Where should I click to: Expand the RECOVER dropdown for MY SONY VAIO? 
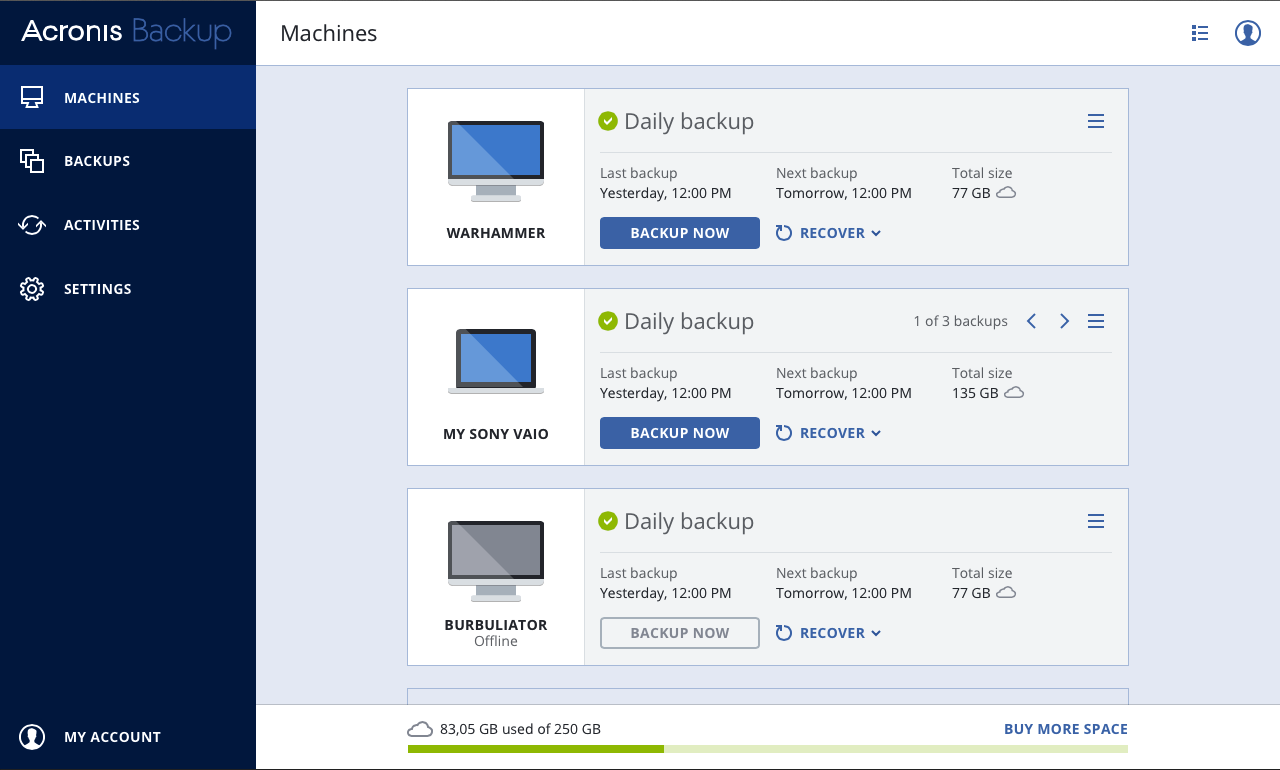pyautogui.click(x=828, y=433)
